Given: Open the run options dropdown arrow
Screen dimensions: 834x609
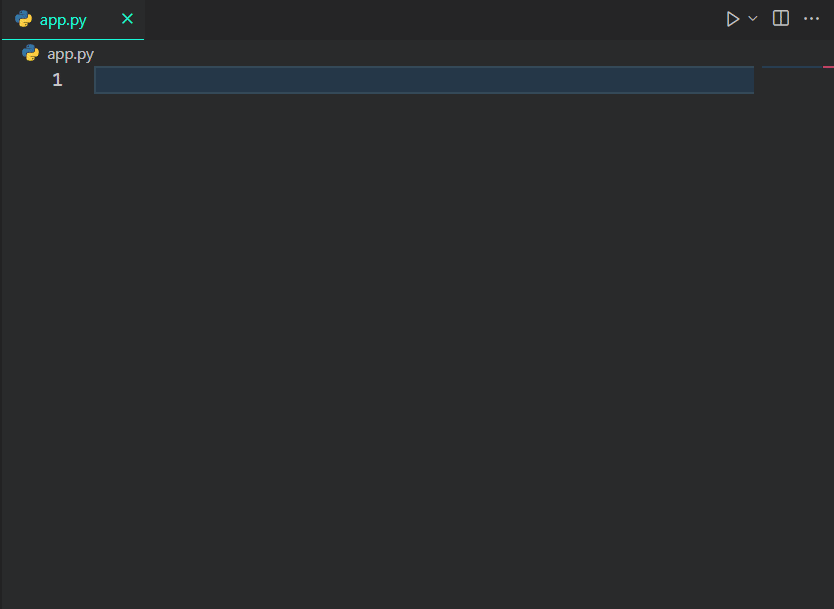Looking at the screenshot, I should tap(753, 19).
